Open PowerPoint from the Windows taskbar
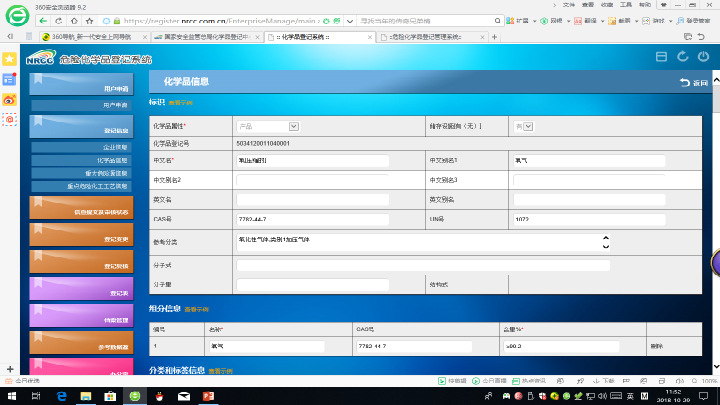The image size is (720, 405). coord(209,396)
